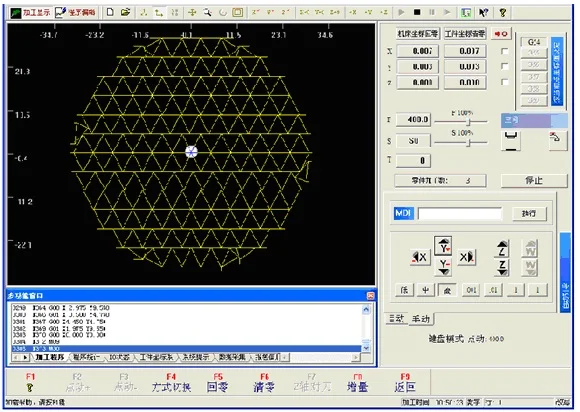Viewport: 580px width, 412px height.
Task: Switch to the 手动 tab
Action: point(421,318)
